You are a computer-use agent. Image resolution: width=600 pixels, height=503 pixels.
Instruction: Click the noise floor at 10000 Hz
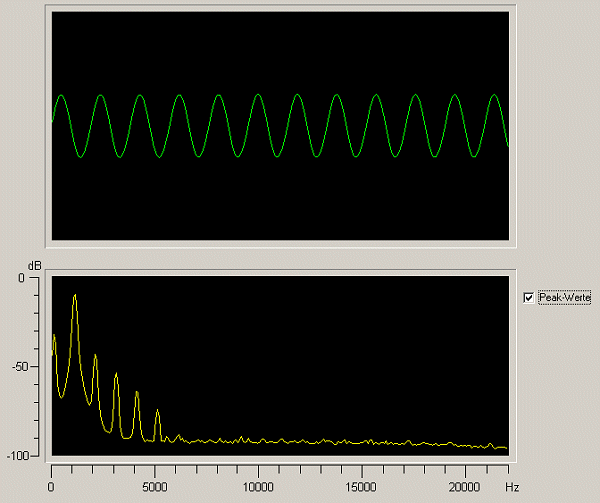pos(258,440)
